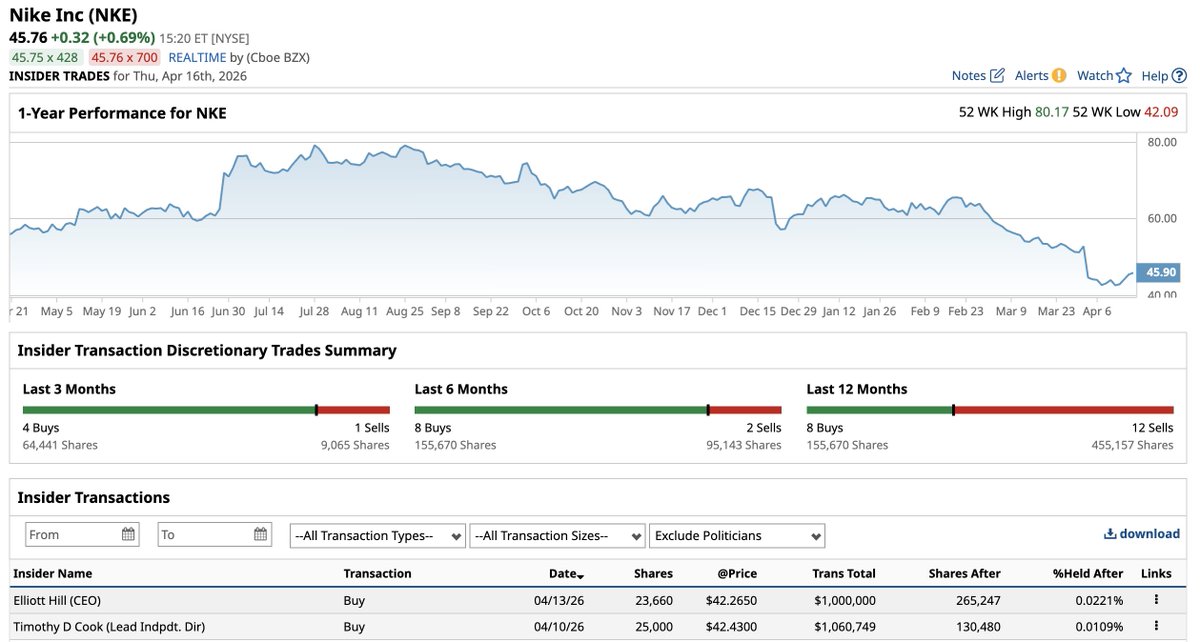This screenshot has height=642, width=1200.
Task: Click the 04/10/26 date cell
Action: (x=560, y=627)
